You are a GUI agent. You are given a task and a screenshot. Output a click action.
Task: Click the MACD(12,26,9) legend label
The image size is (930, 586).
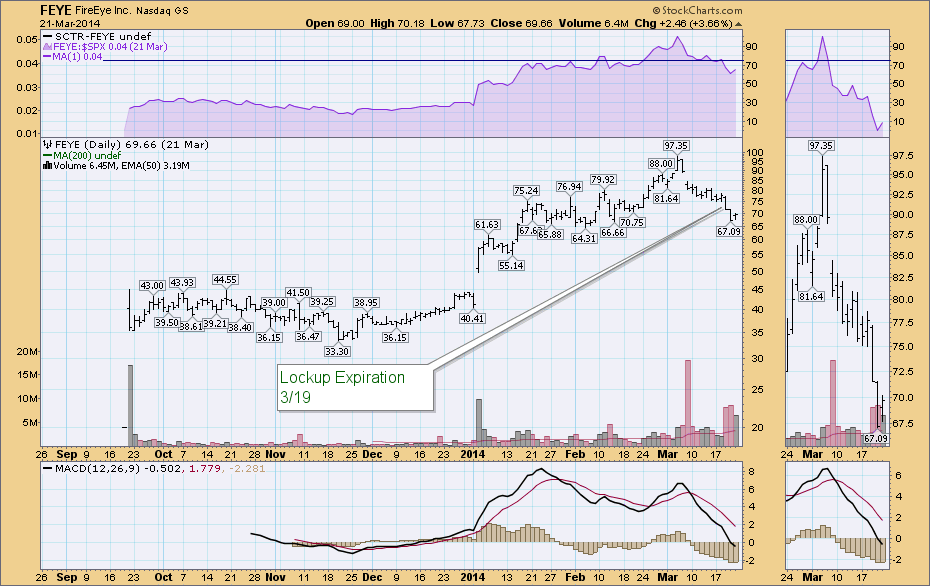click(91, 468)
